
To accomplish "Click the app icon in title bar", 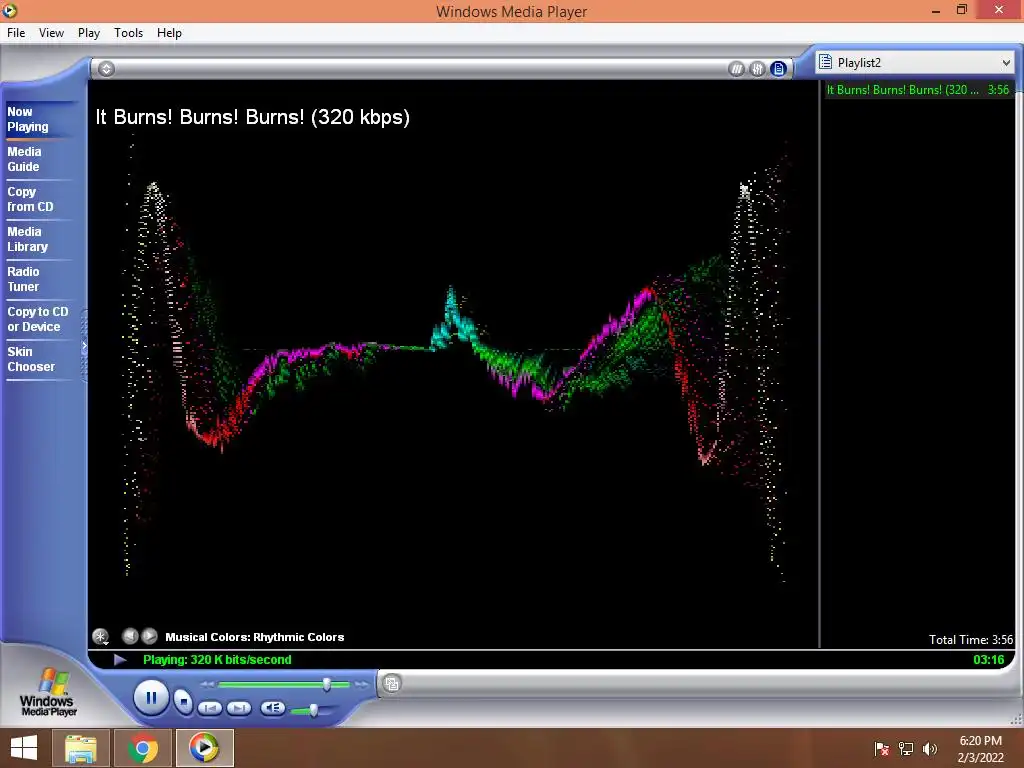I will coord(9,10).
